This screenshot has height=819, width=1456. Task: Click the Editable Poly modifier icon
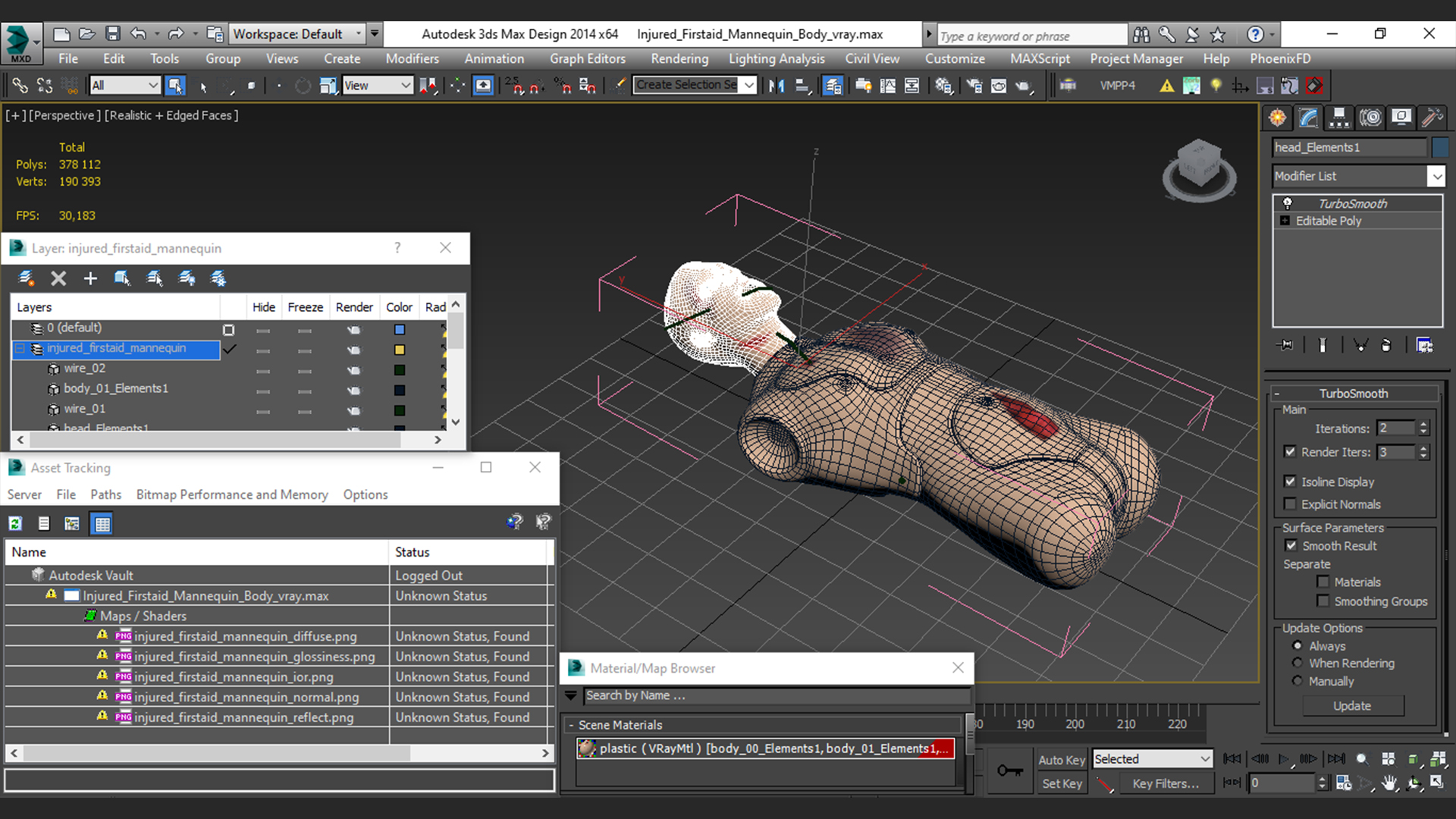(x=1286, y=220)
